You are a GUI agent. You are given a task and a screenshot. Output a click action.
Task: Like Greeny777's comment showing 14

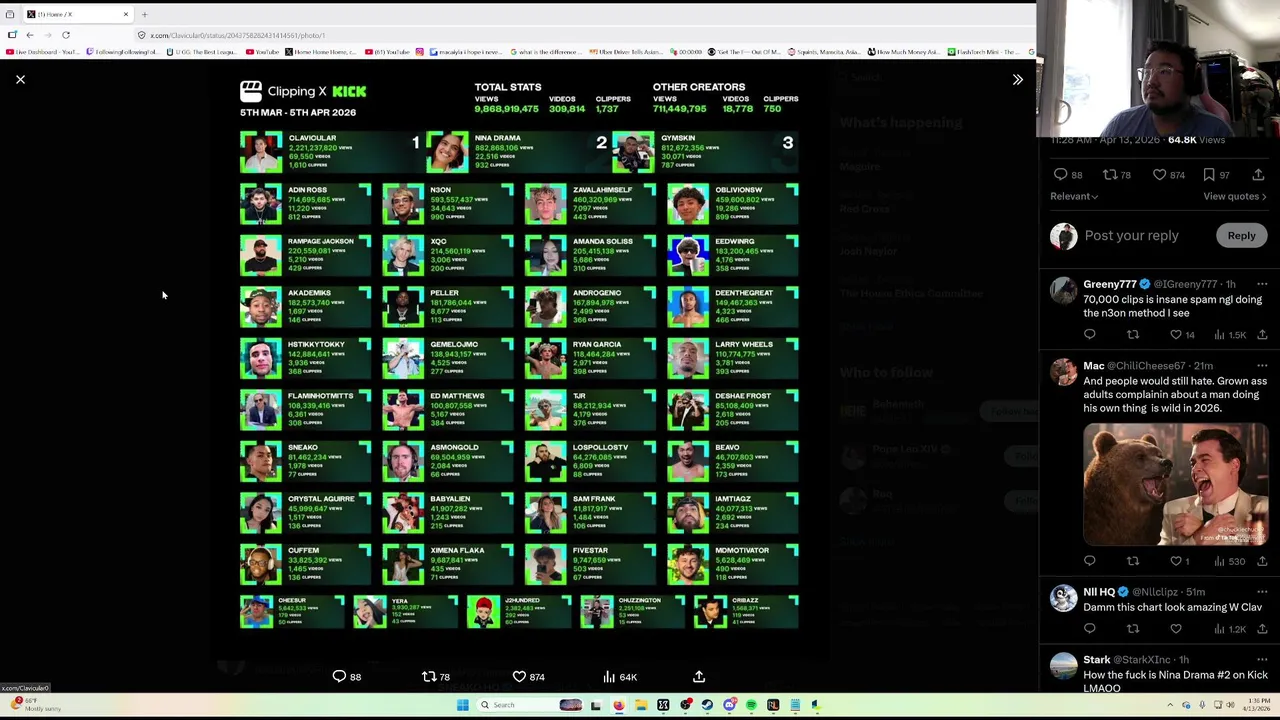1176,335
